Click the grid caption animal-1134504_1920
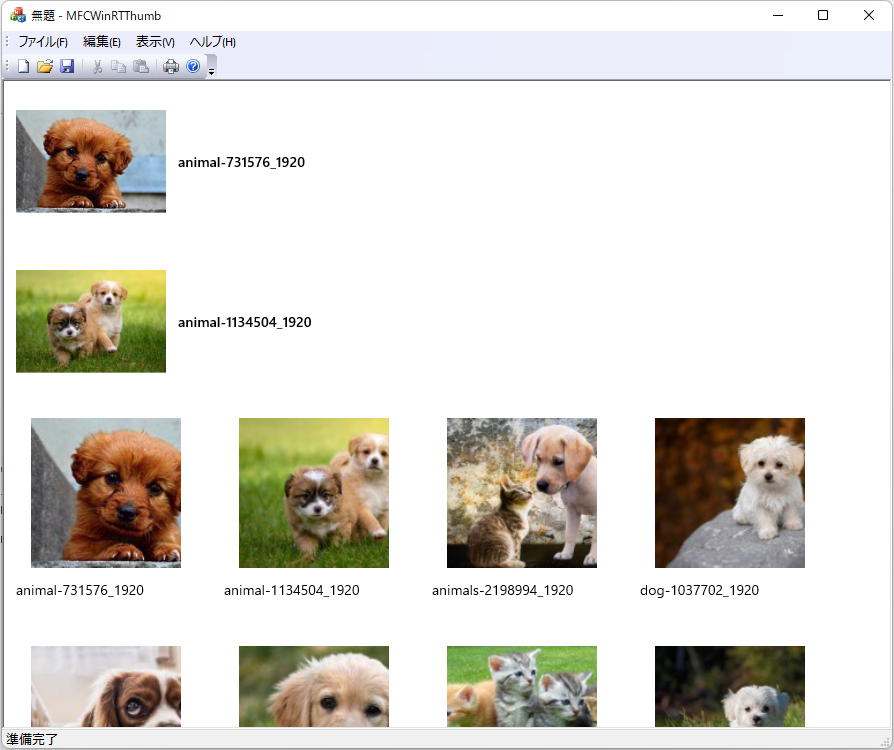894x750 pixels. point(292,590)
